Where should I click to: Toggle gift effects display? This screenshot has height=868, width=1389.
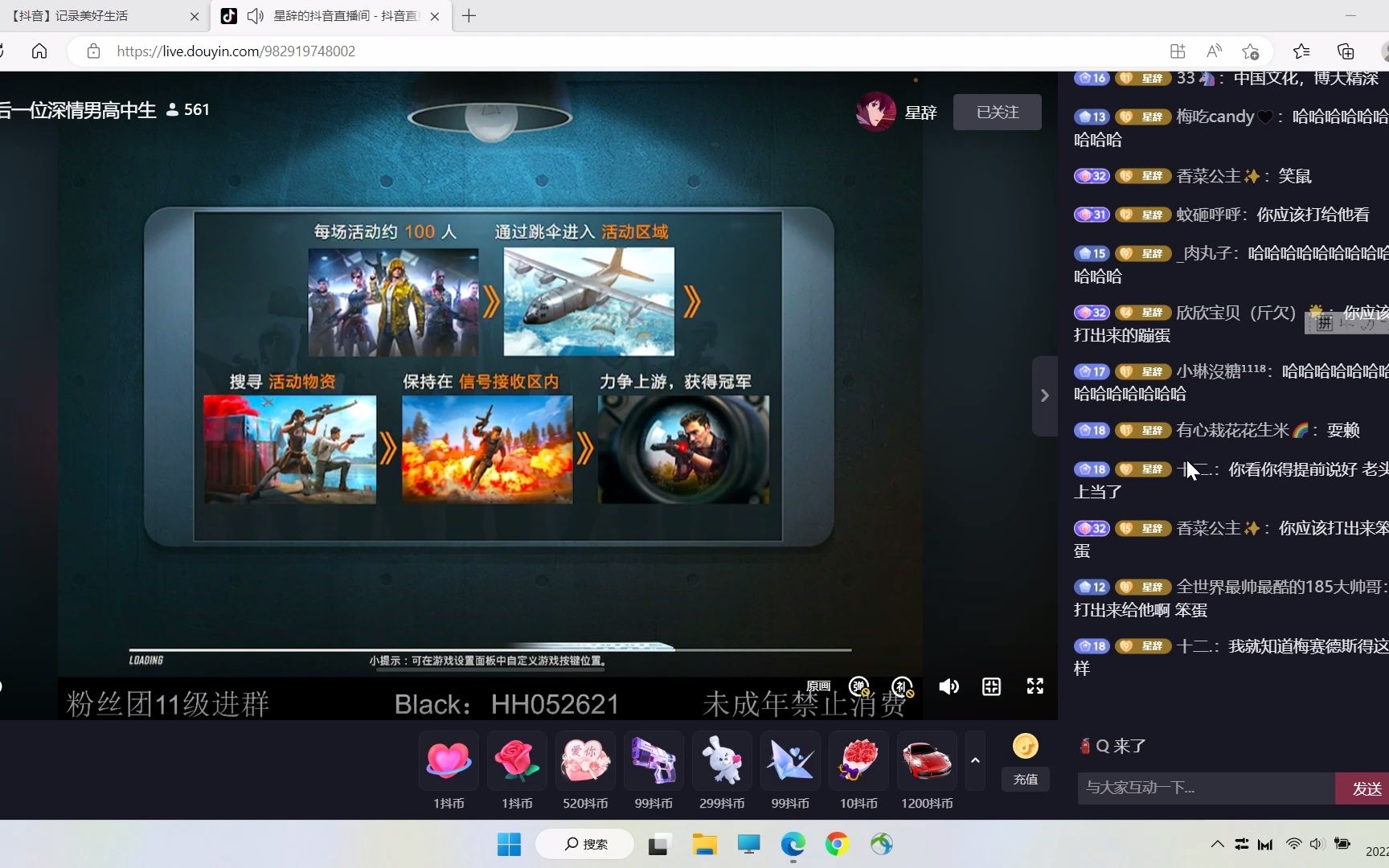[x=903, y=686]
